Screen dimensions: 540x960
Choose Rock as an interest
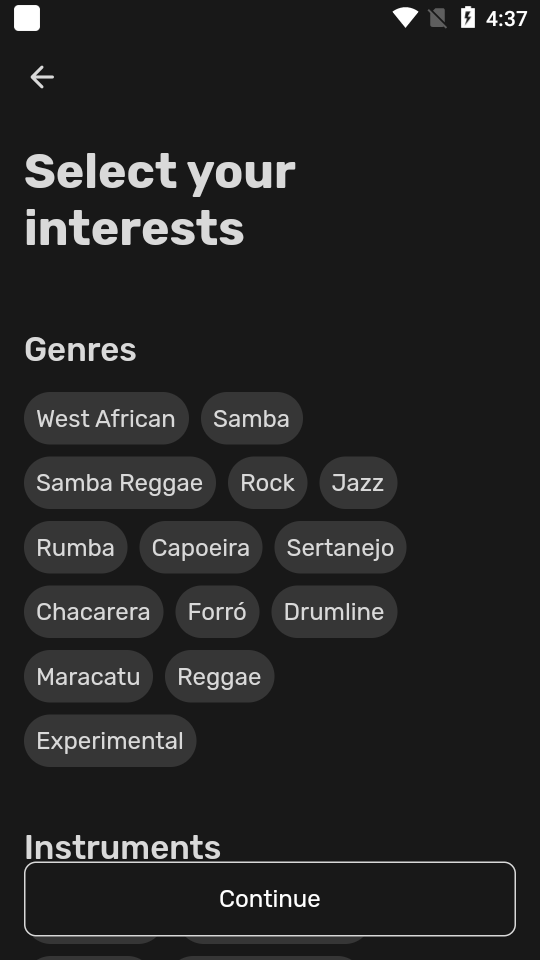tap(268, 483)
